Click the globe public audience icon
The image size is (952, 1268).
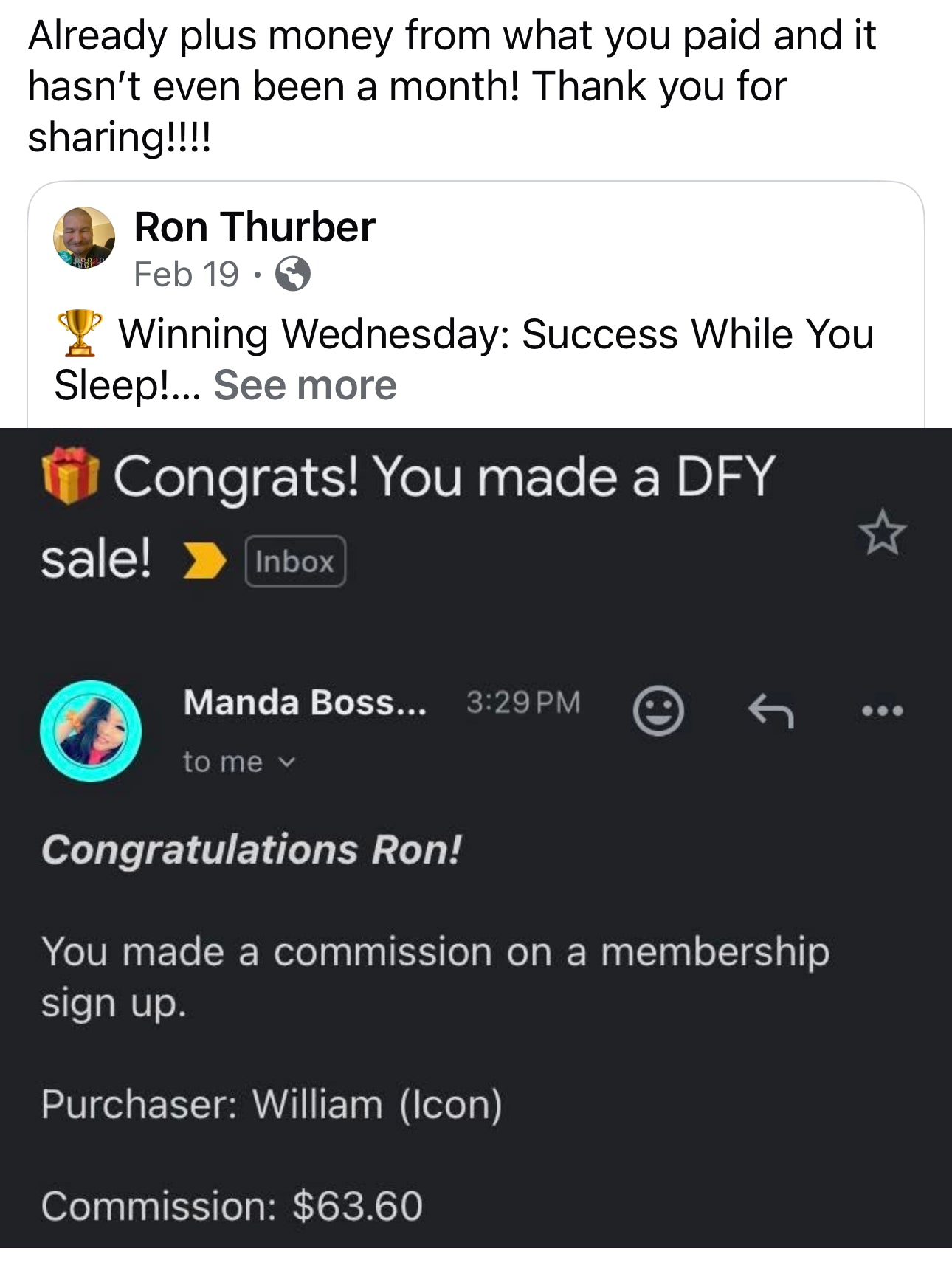293,275
